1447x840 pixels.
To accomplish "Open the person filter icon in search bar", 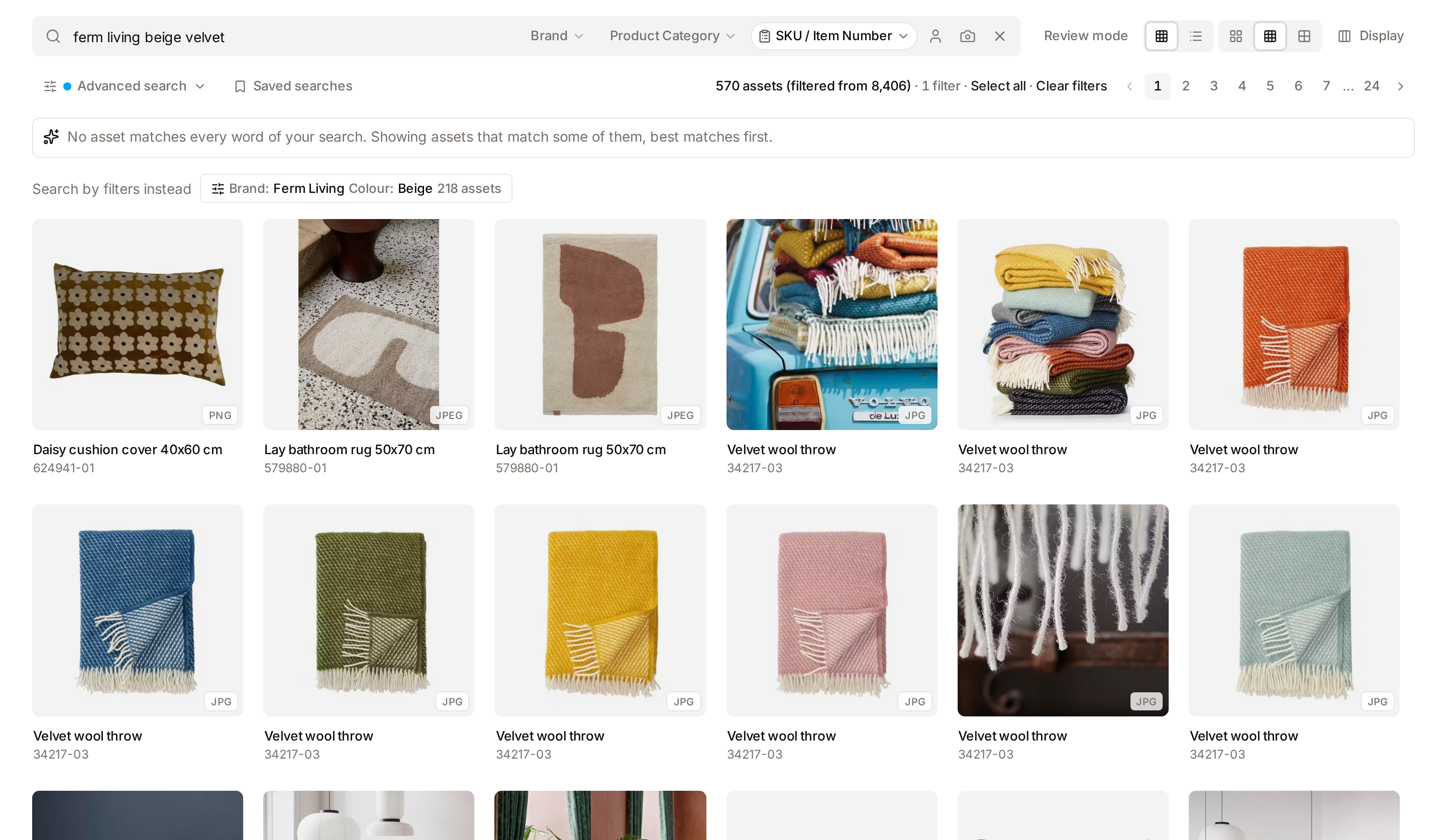I will coord(935,36).
